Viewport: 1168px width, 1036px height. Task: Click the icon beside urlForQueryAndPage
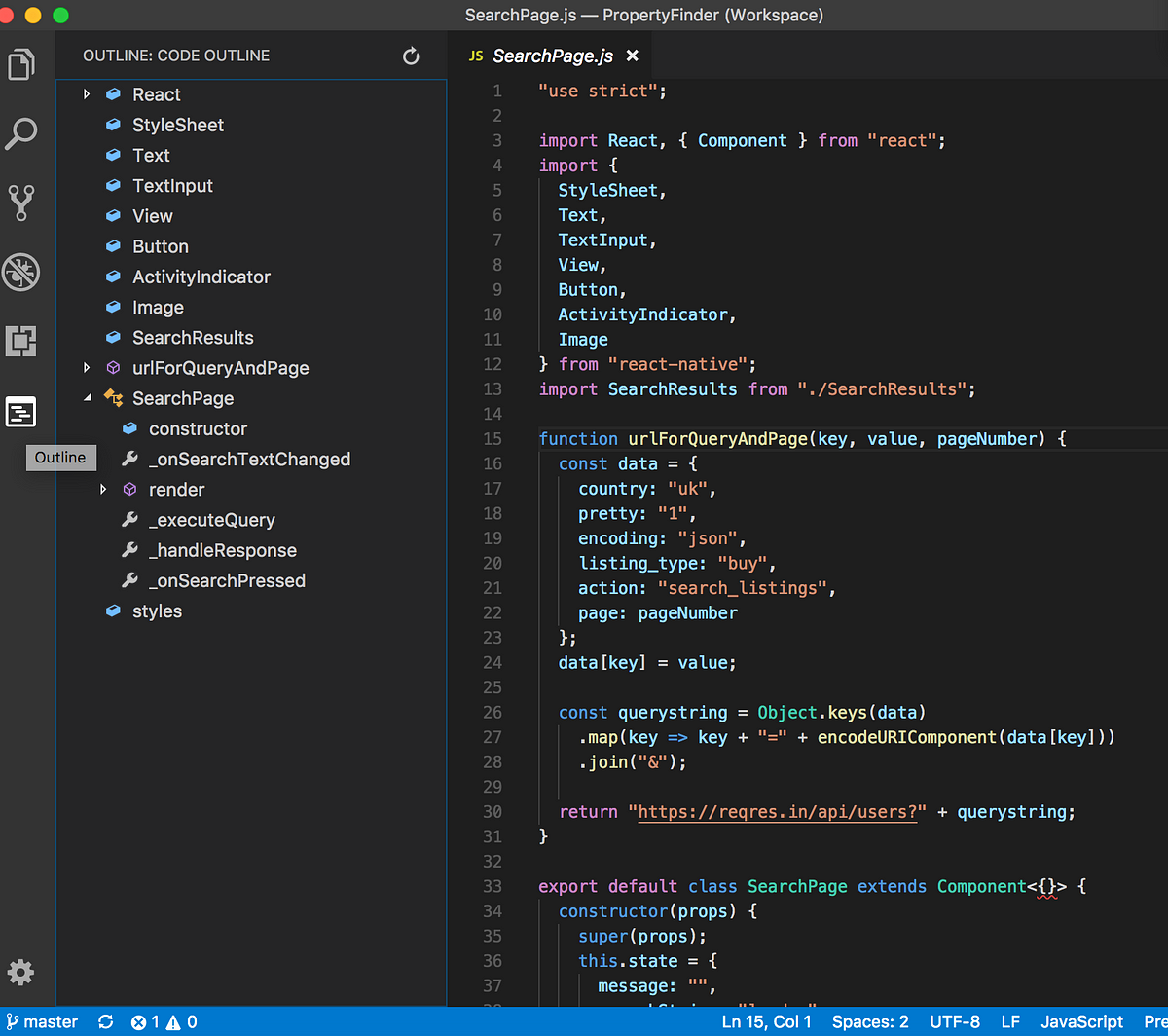[x=114, y=368]
